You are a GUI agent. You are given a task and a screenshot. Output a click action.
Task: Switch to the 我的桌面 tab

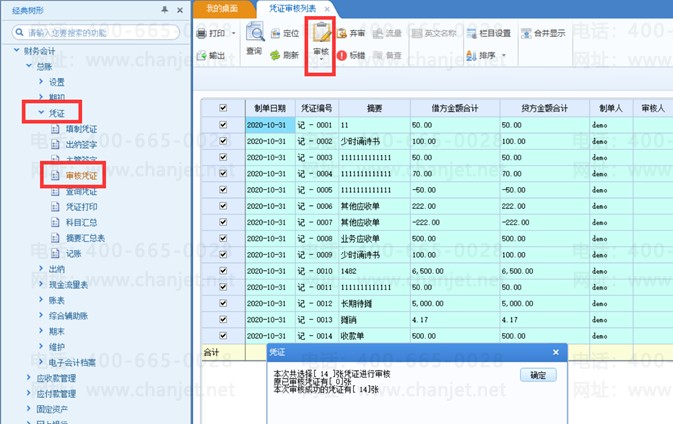pos(222,9)
